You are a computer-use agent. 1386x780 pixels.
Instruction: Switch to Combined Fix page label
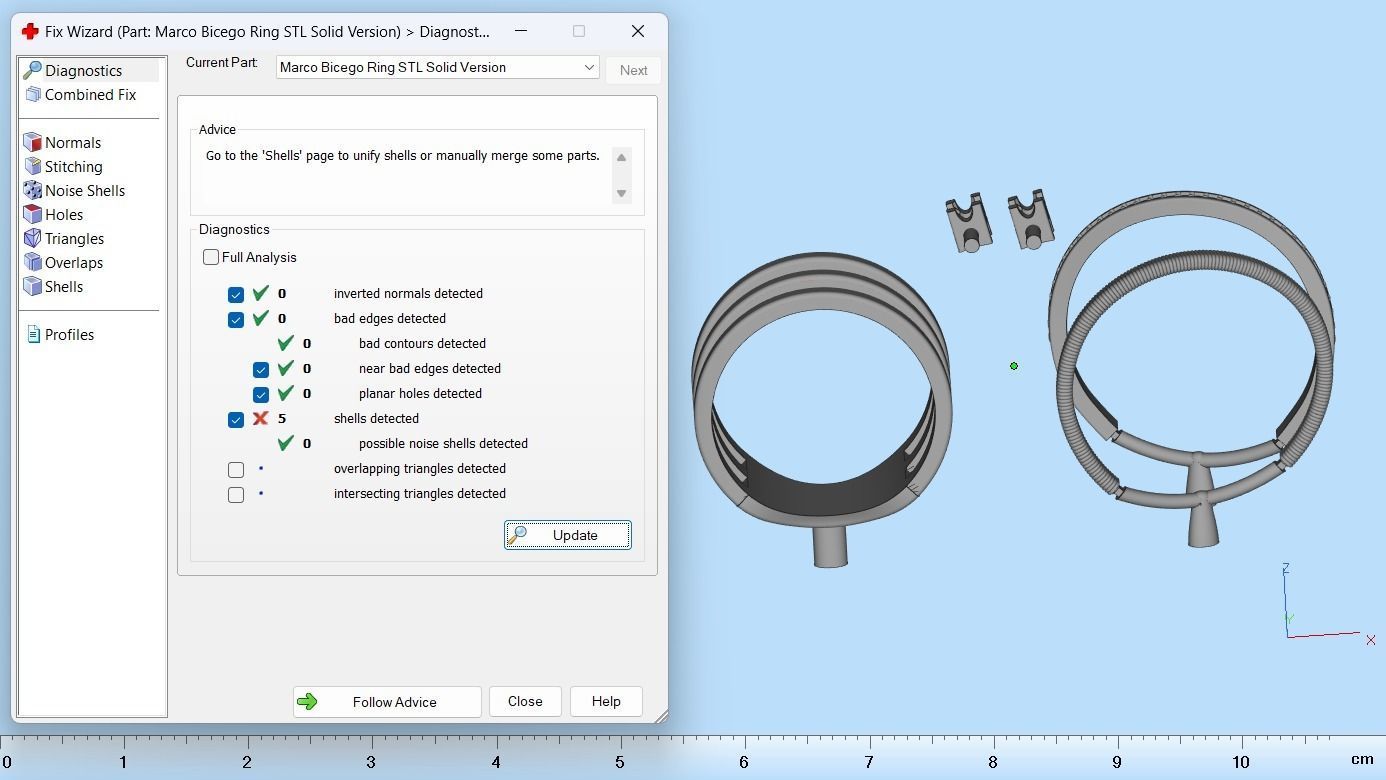point(90,95)
